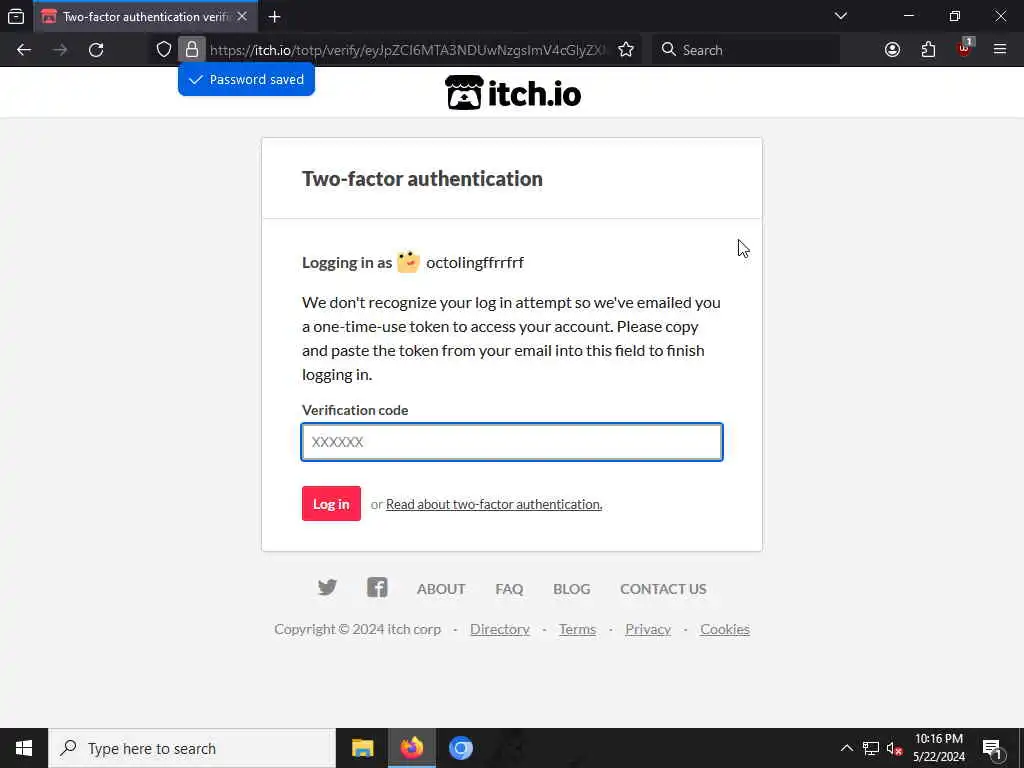This screenshot has height=768, width=1024.
Task: Restore down the Firefox window
Action: (x=955, y=16)
